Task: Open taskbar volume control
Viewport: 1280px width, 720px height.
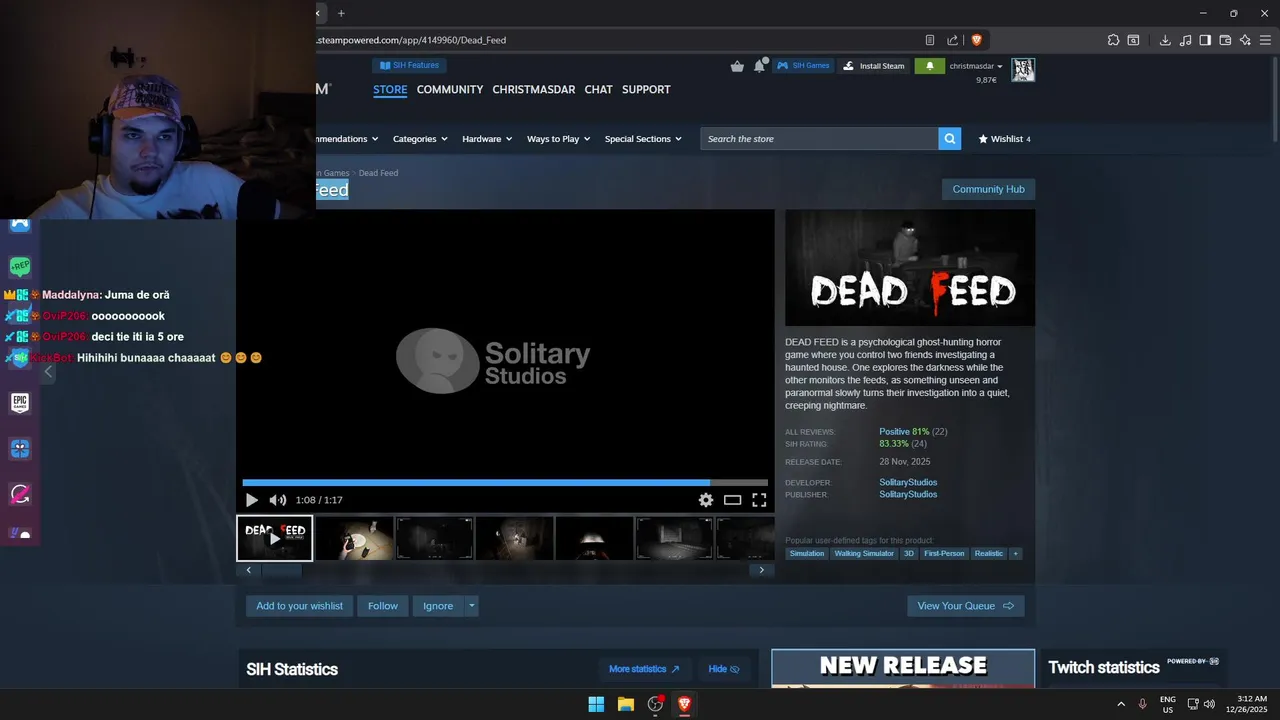Action: pyautogui.click(x=1210, y=704)
